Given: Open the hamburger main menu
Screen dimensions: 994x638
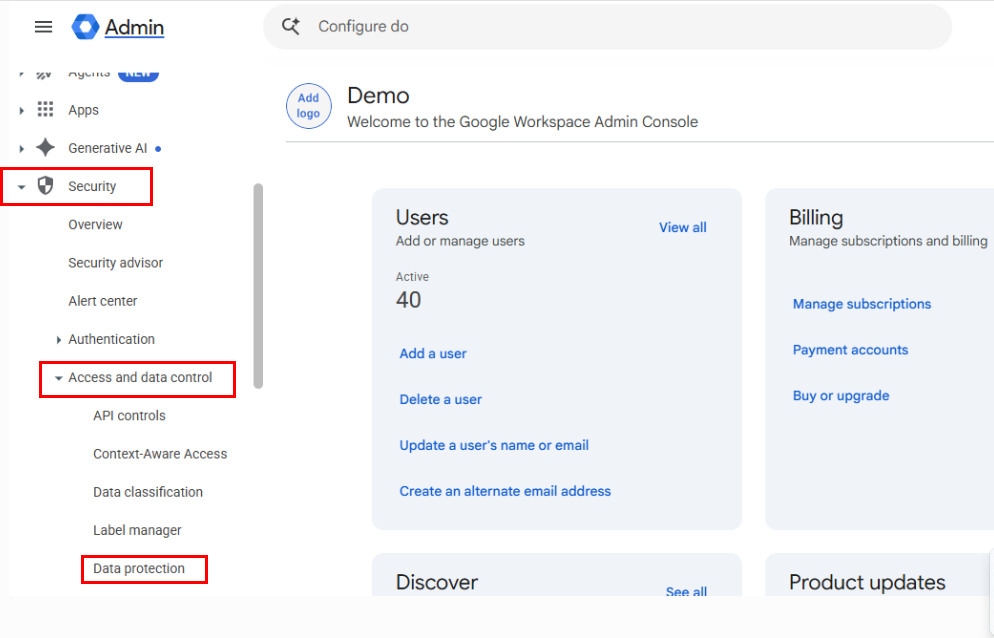Looking at the screenshot, I should (43, 27).
